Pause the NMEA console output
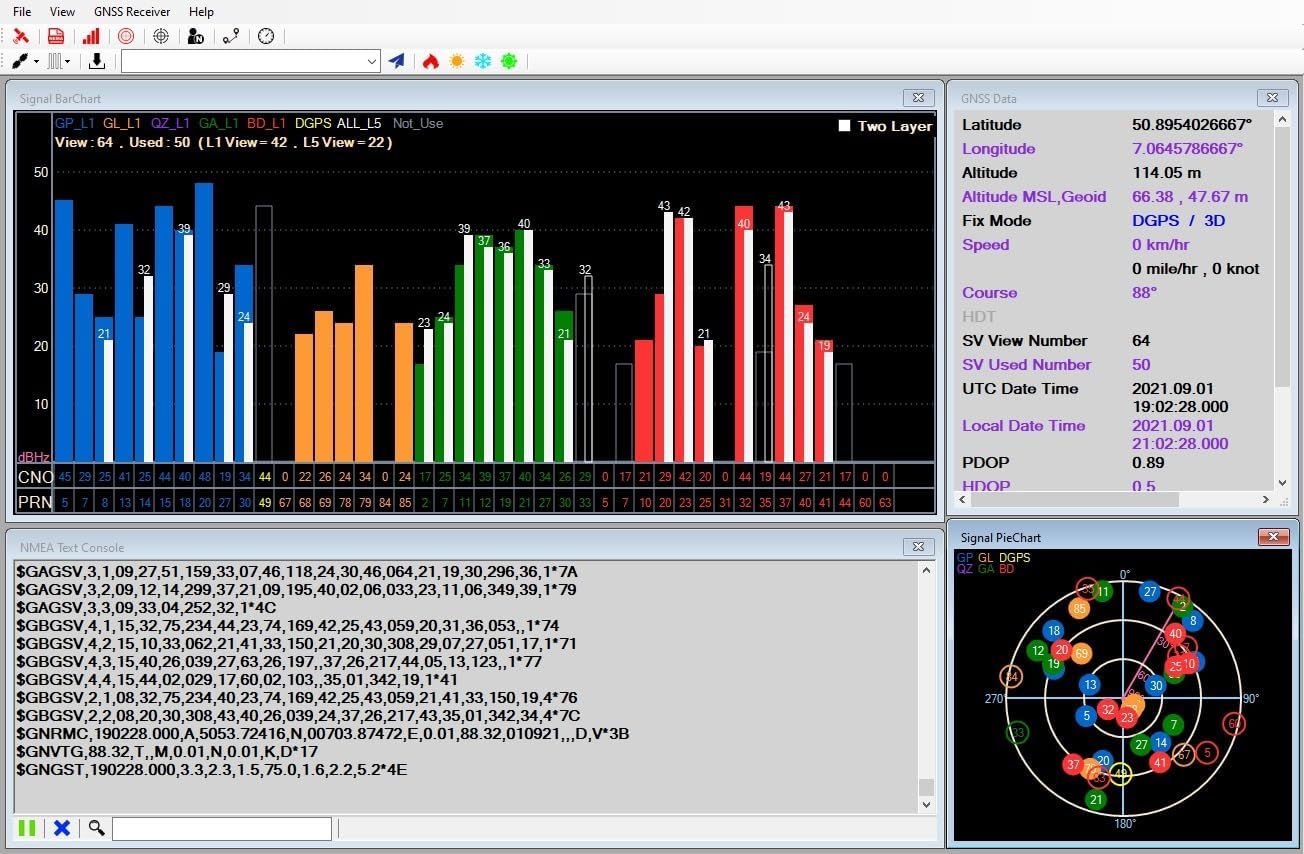 [27, 828]
